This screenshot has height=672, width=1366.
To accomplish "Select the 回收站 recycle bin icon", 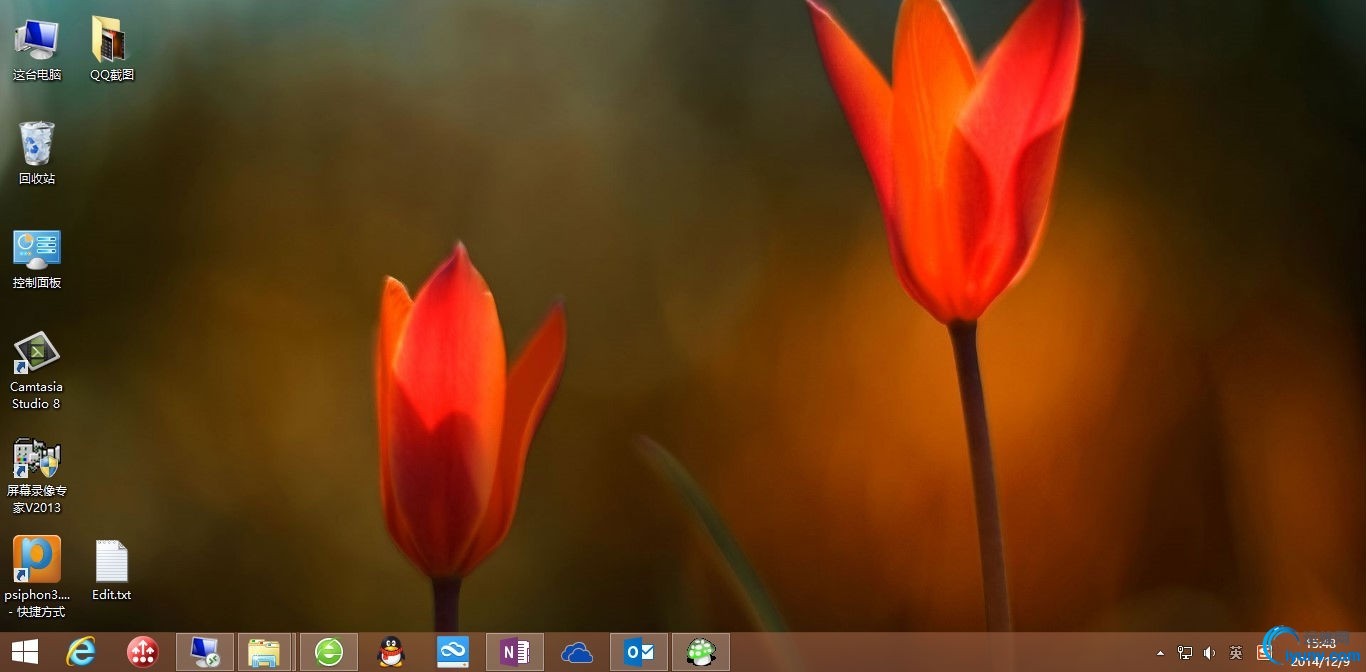I will pyautogui.click(x=37, y=153).
